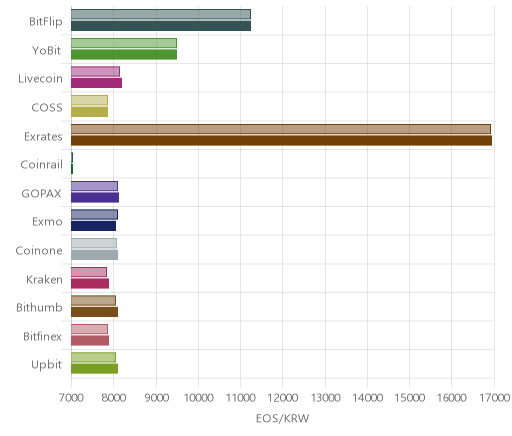Select the dark purple GOPAX bar
Viewport: 512px width, 436px height.
tap(95, 197)
